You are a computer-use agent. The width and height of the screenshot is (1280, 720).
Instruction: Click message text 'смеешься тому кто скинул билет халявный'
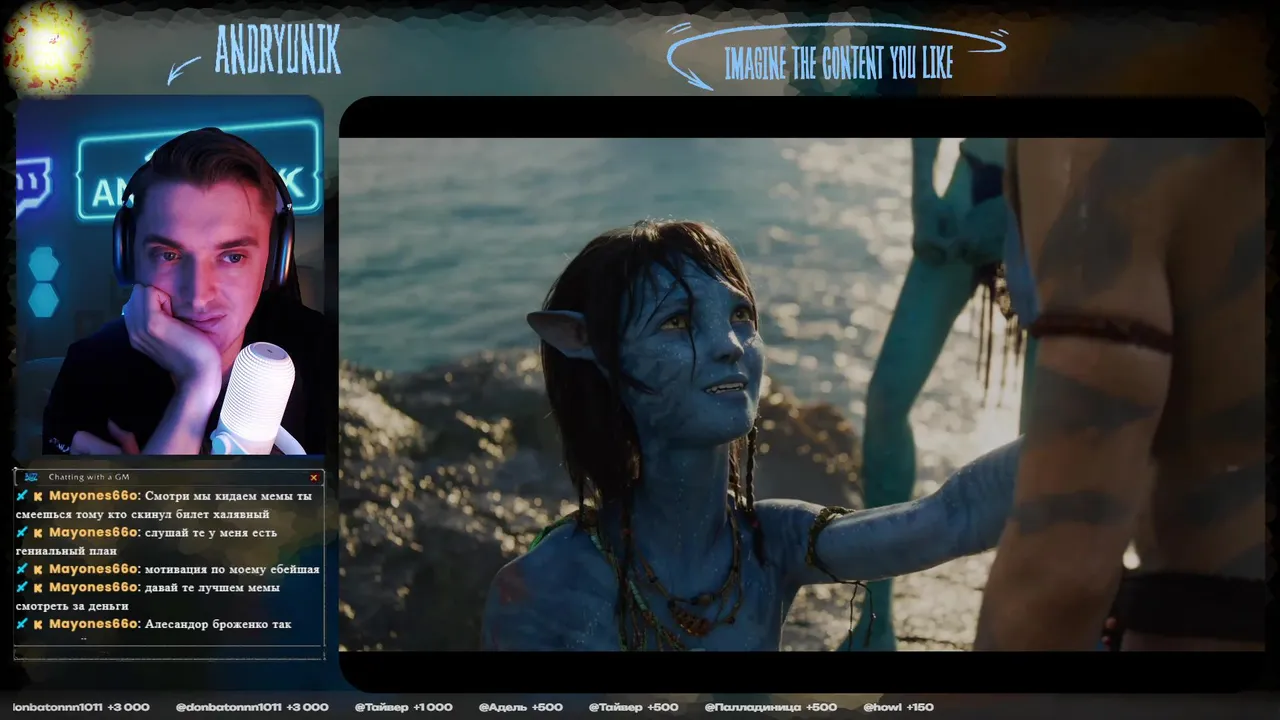143,514
